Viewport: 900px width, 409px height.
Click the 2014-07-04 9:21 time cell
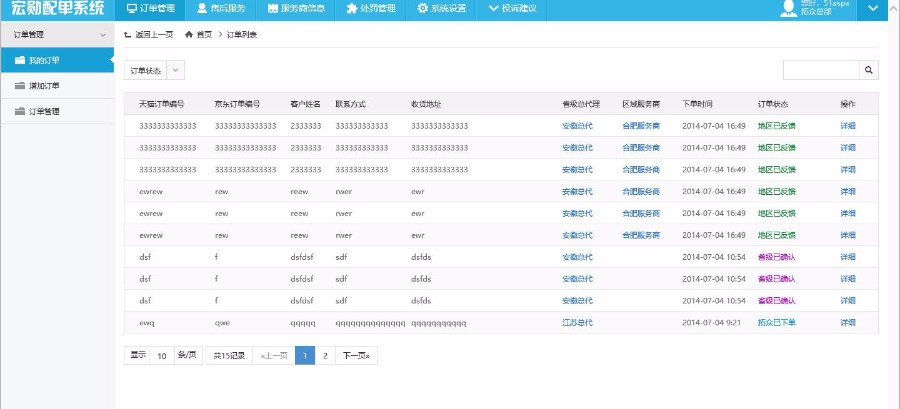pos(712,322)
